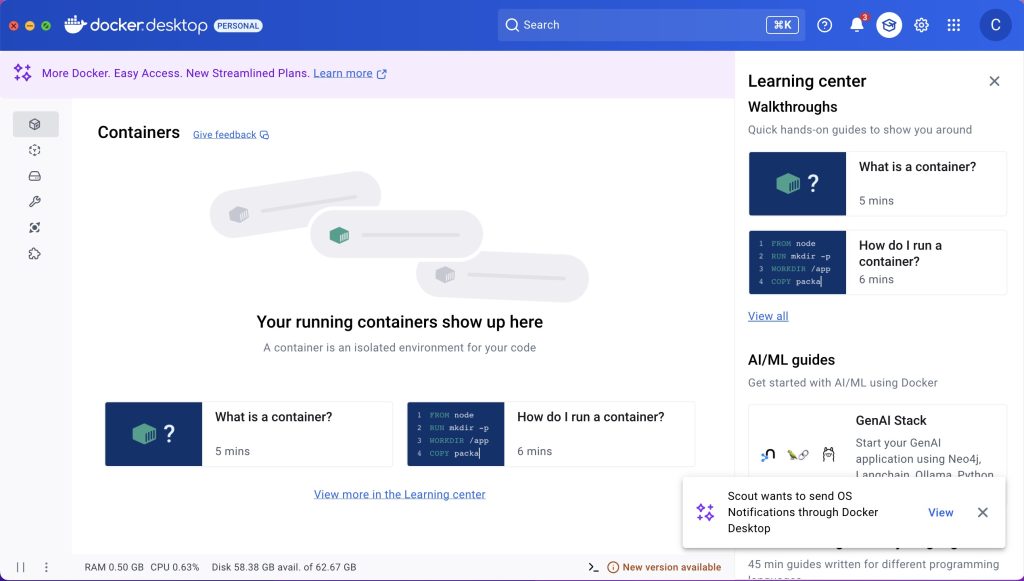Viewport: 1024px width, 581px height.
Task: Open Learning center 'How do I run a container?' walkthrough
Action: 878,262
